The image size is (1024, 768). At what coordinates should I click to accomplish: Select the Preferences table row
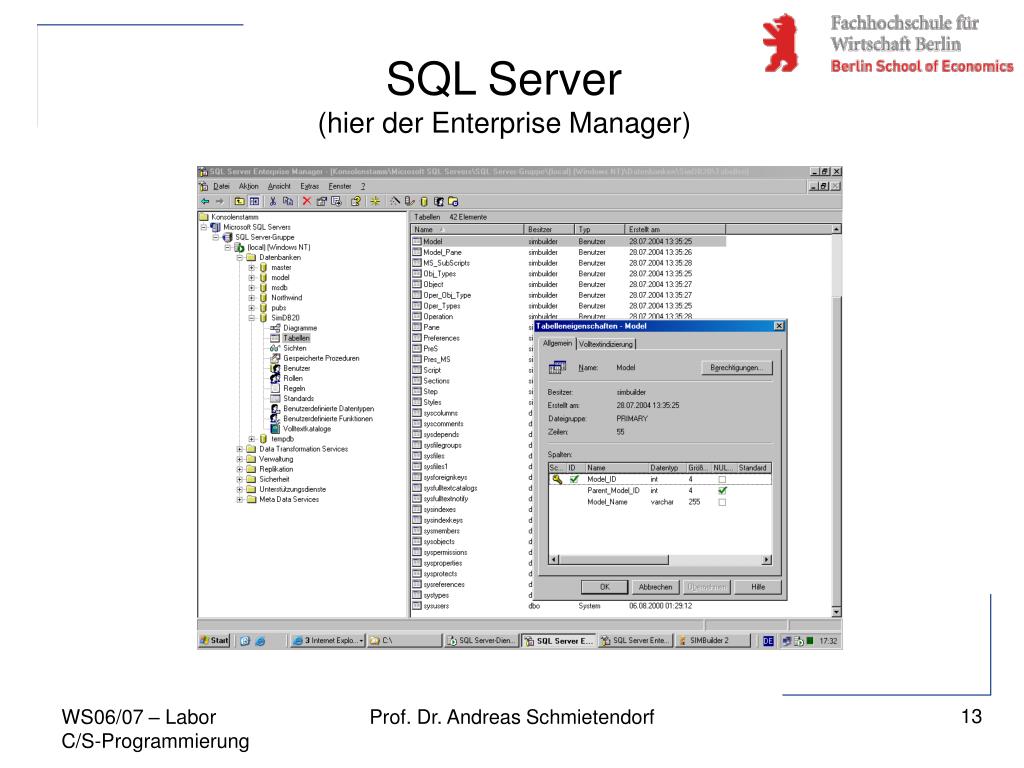441,338
